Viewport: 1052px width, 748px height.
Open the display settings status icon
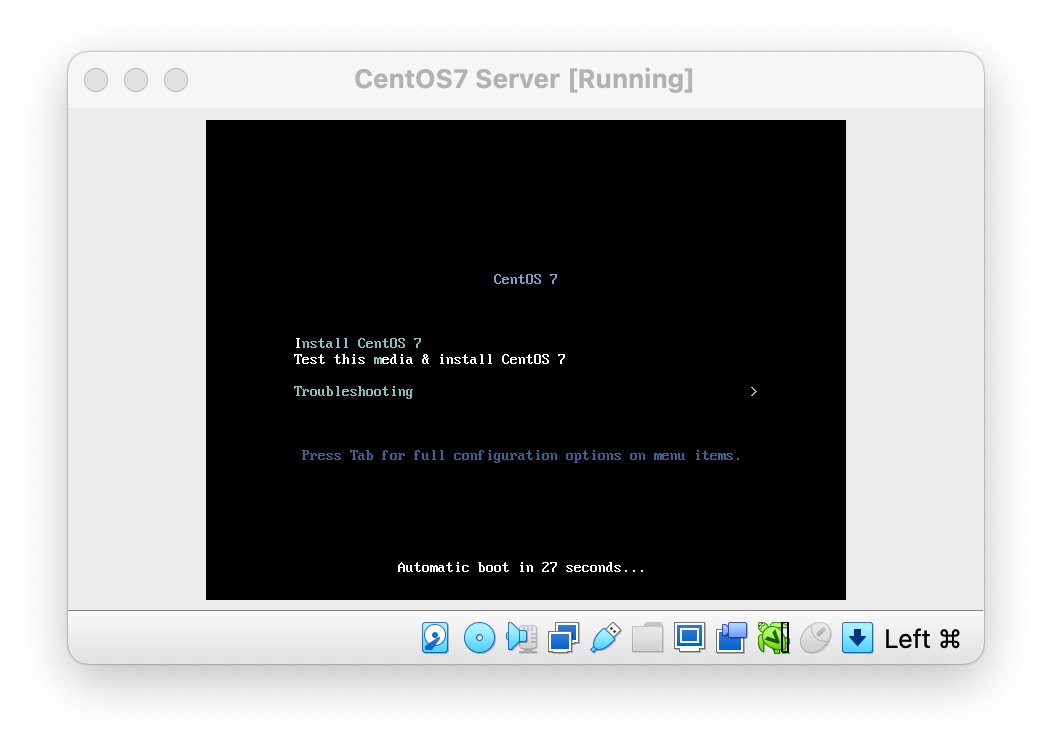tap(690, 637)
